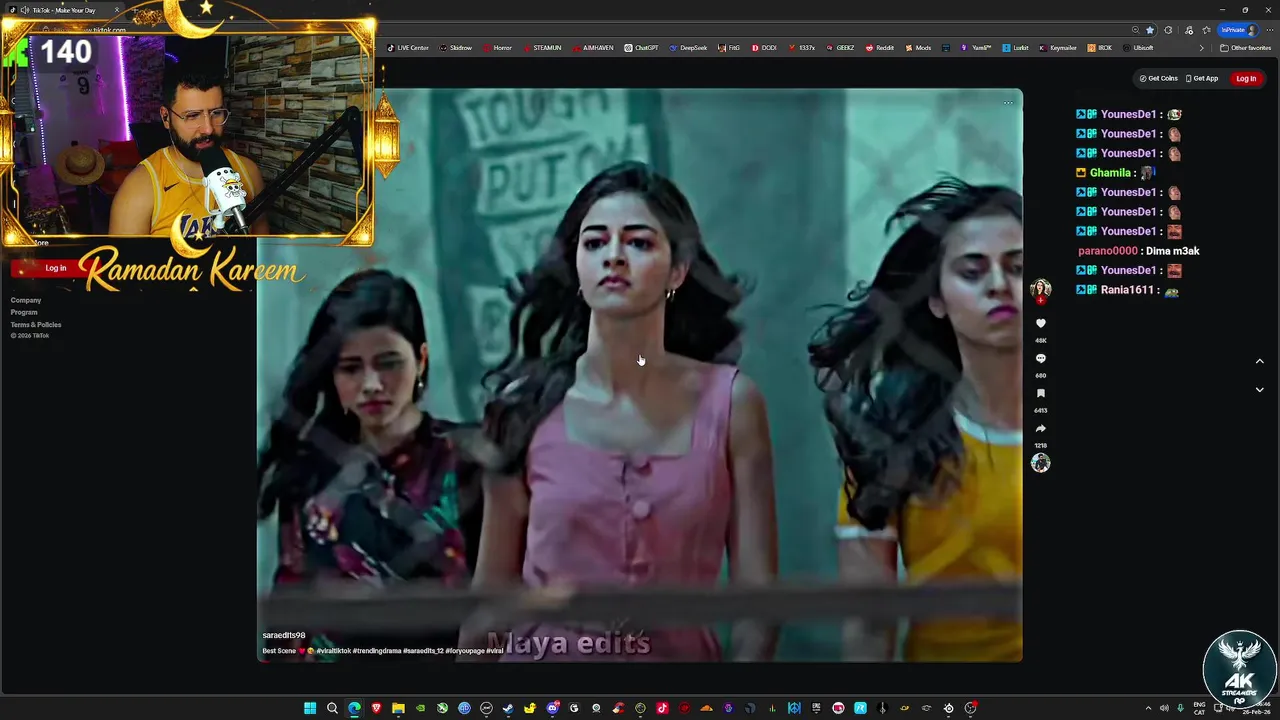
Task: Open the Mods bookmark
Action: coord(918,48)
